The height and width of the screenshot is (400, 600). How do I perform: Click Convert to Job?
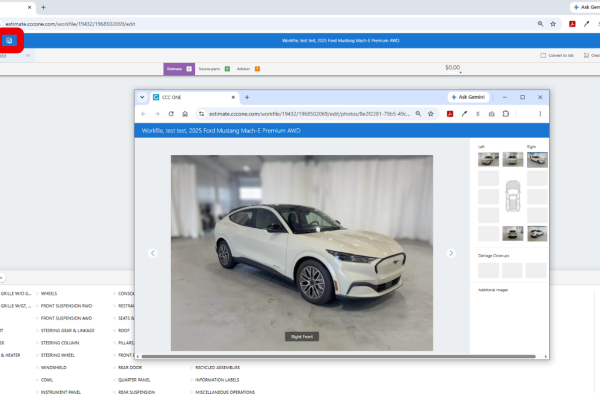pos(557,56)
